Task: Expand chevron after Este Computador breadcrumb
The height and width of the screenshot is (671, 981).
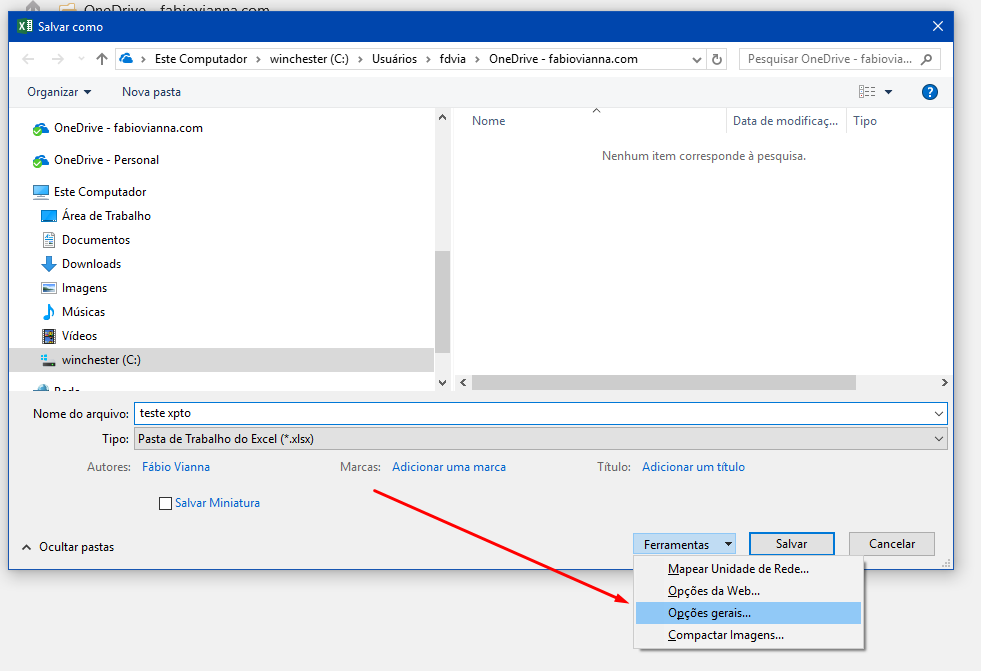Action: 259,59
